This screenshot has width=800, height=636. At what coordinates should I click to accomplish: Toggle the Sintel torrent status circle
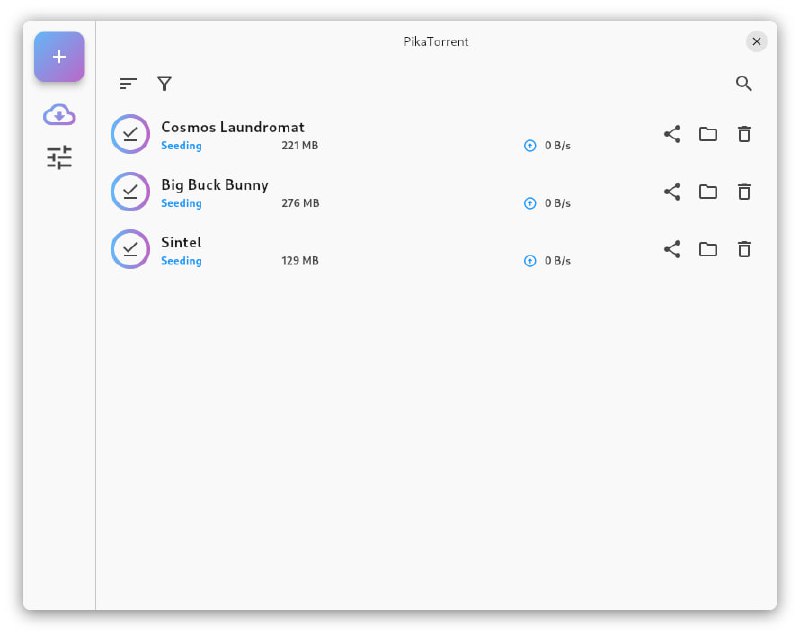[x=130, y=250]
